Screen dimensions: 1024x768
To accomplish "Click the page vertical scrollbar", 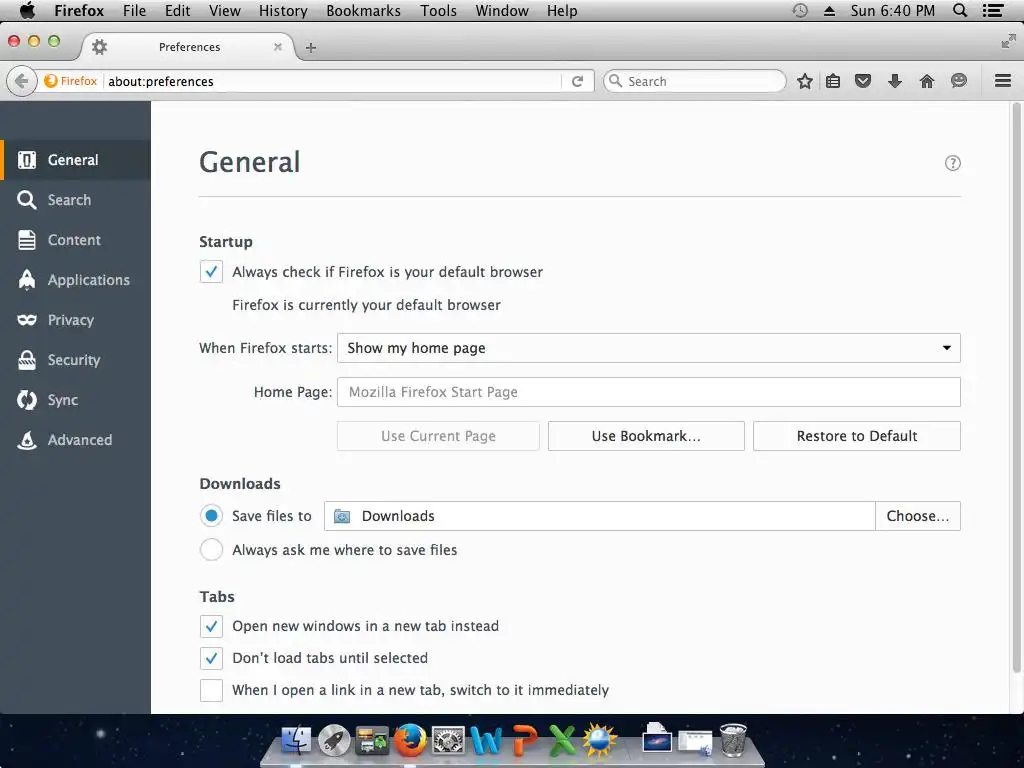I will [x=1016, y=388].
